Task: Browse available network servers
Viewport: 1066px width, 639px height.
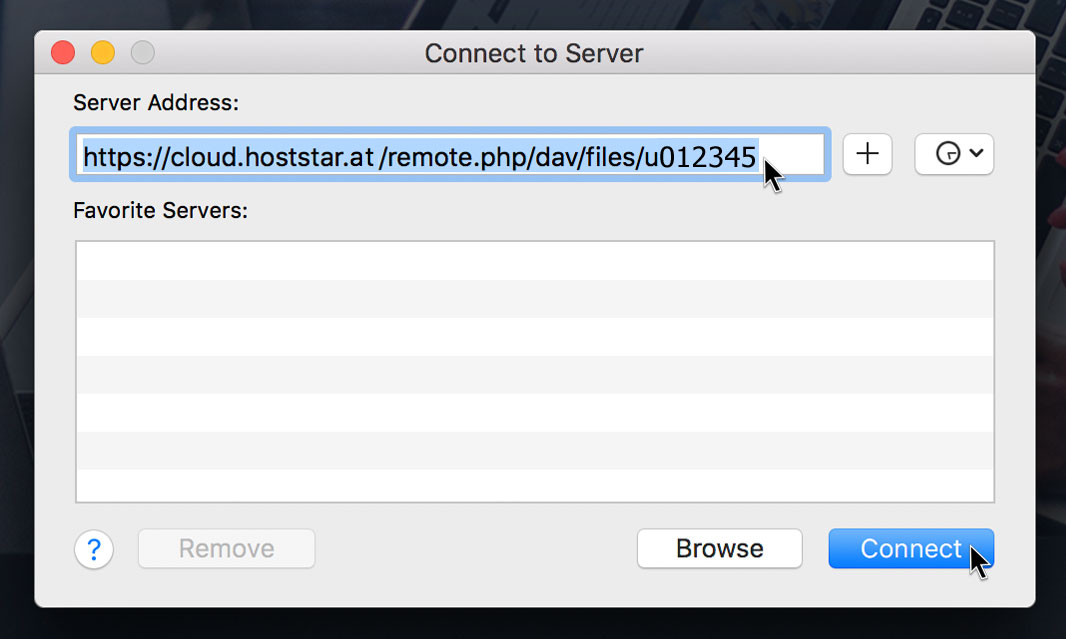Action: (719, 549)
